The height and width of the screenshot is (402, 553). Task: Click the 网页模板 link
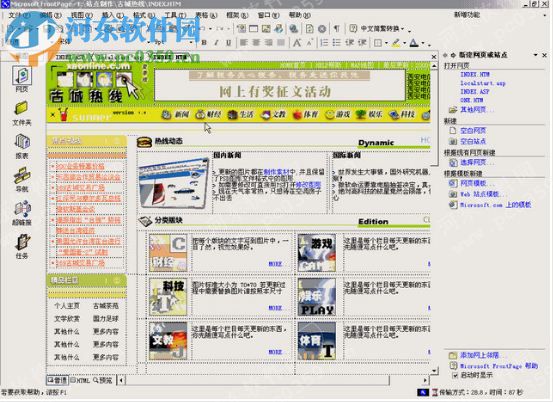tap(476, 183)
